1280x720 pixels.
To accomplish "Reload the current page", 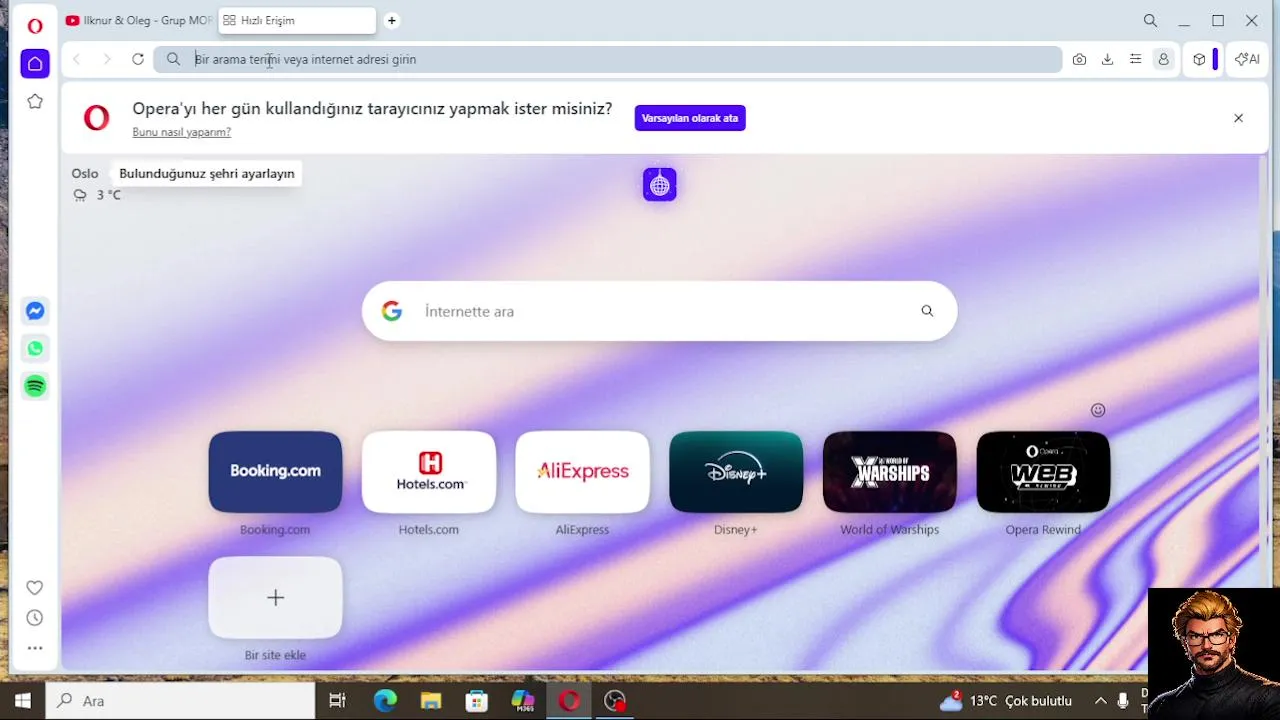I will pyautogui.click(x=138, y=59).
